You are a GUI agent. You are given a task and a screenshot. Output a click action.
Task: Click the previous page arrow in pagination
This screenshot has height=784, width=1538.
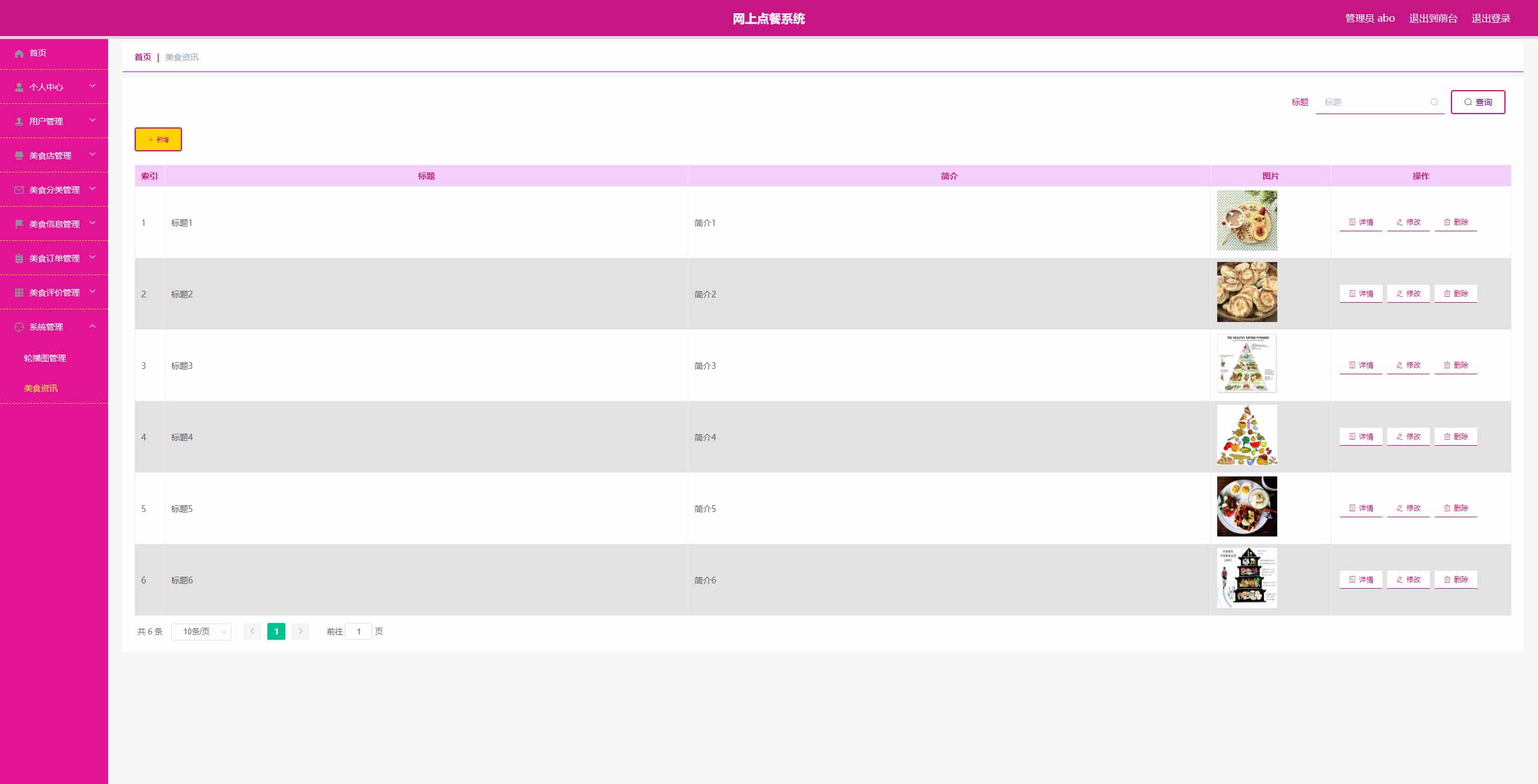(x=252, y=631)
